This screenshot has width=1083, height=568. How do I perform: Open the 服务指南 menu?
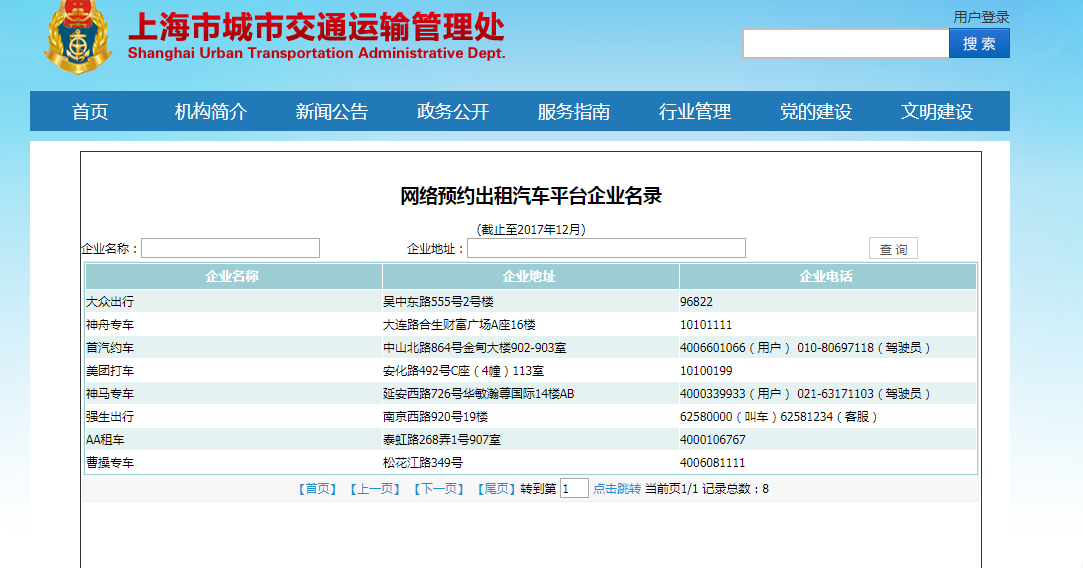point(573,111)
